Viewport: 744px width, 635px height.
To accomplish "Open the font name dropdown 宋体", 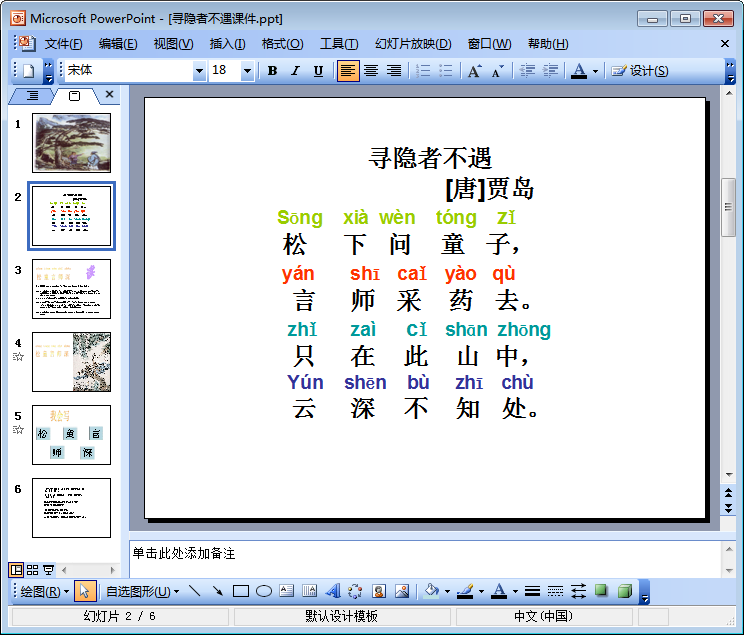I will pos(200,71).
